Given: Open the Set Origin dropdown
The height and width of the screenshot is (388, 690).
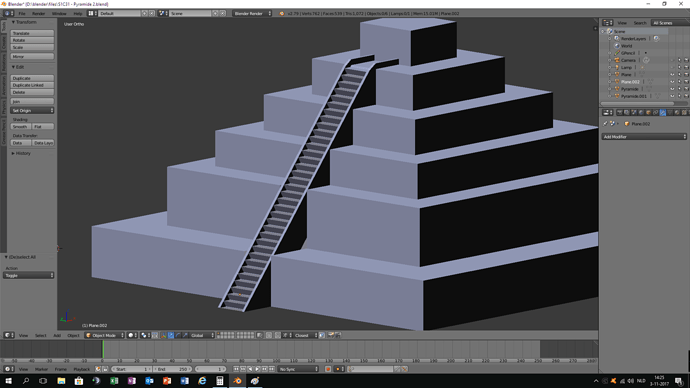Looking at the screenshot, I should (32, 110).
